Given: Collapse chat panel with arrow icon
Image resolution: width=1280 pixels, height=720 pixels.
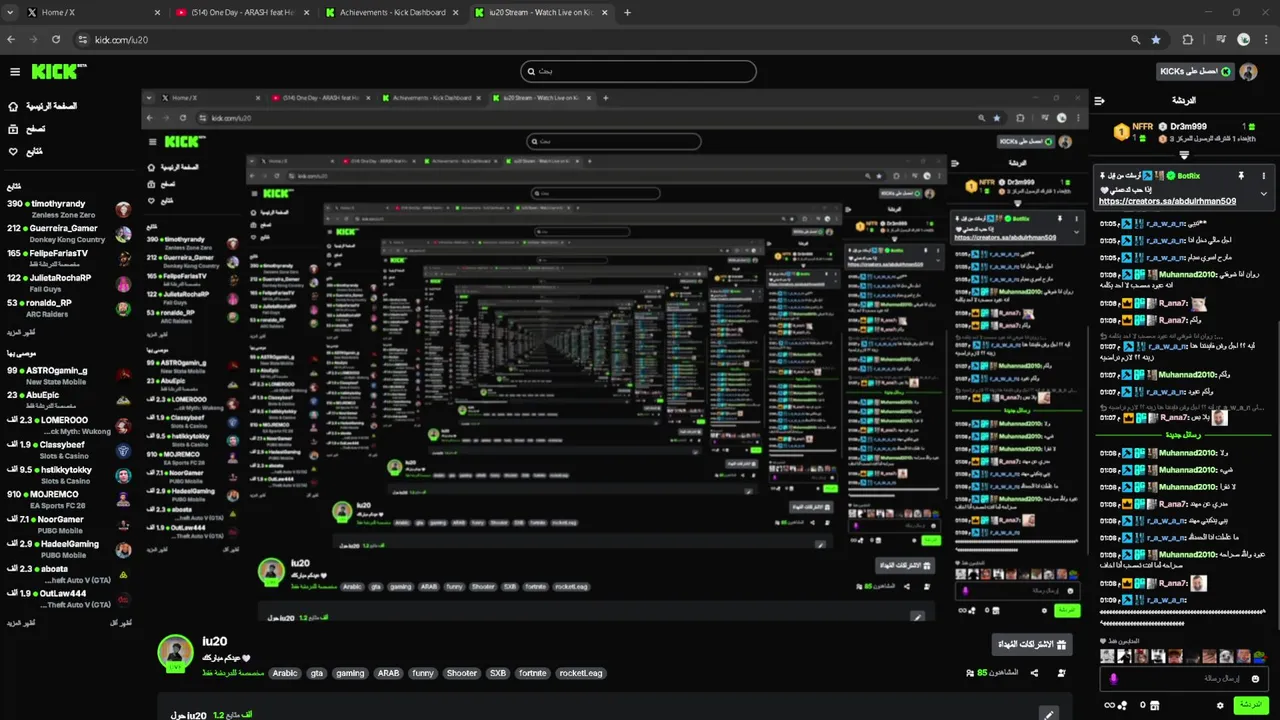Looking at the screenshot, I should 1099,100.
